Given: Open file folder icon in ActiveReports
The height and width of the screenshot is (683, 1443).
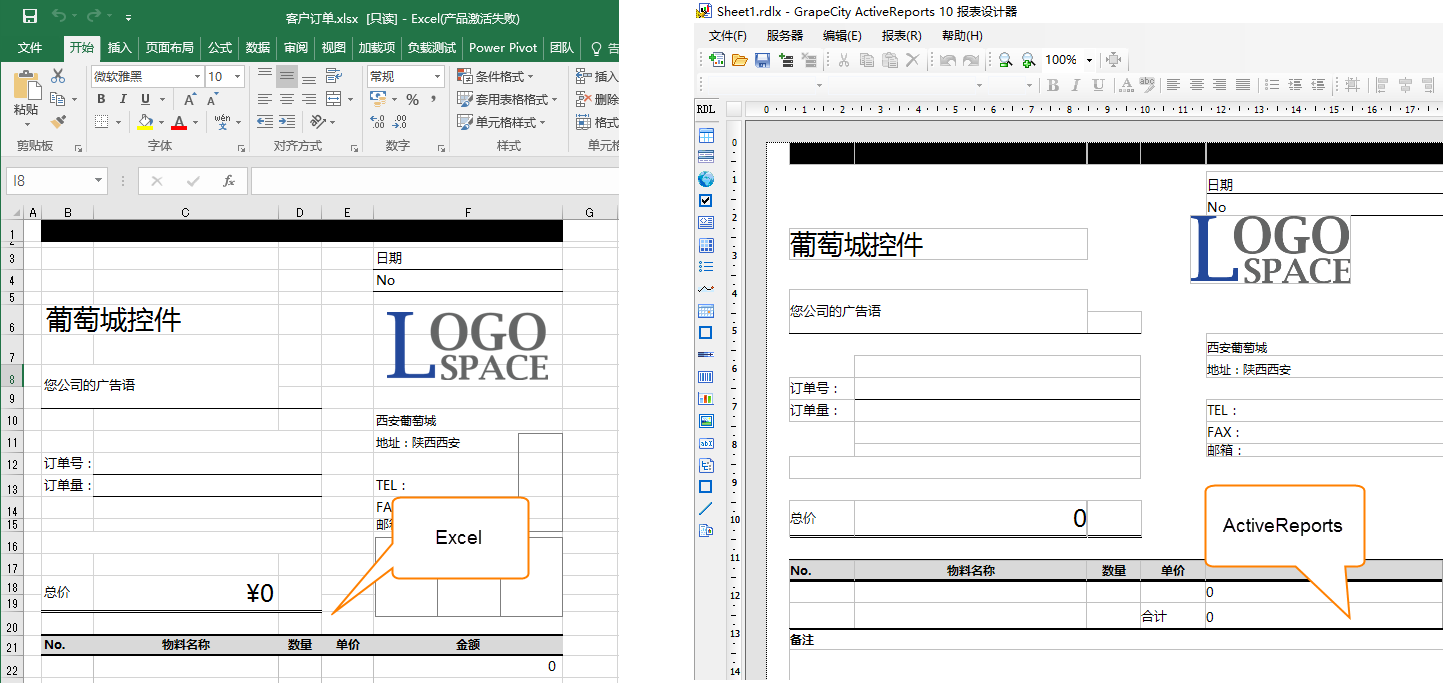Looking at the screenshot, I should click(x=740, y=60).
